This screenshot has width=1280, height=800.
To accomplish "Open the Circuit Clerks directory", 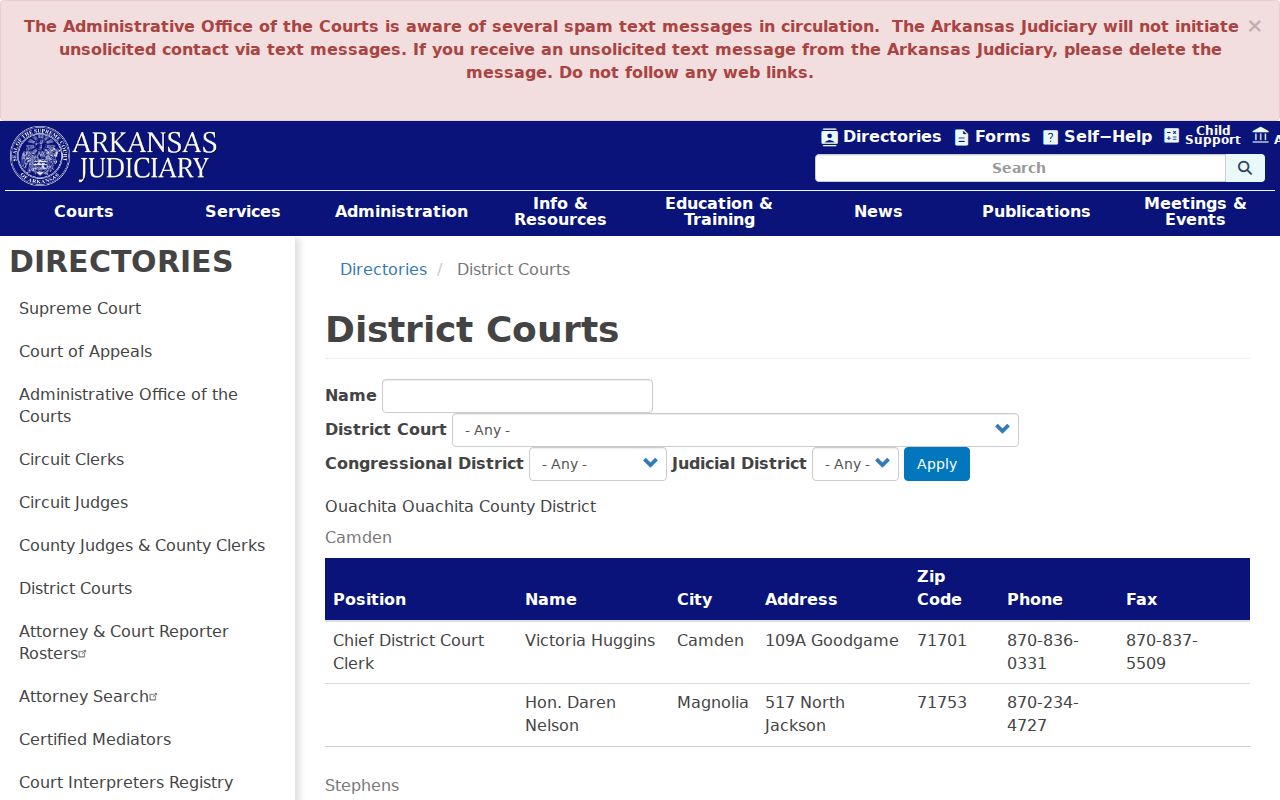I will [72, 459].
